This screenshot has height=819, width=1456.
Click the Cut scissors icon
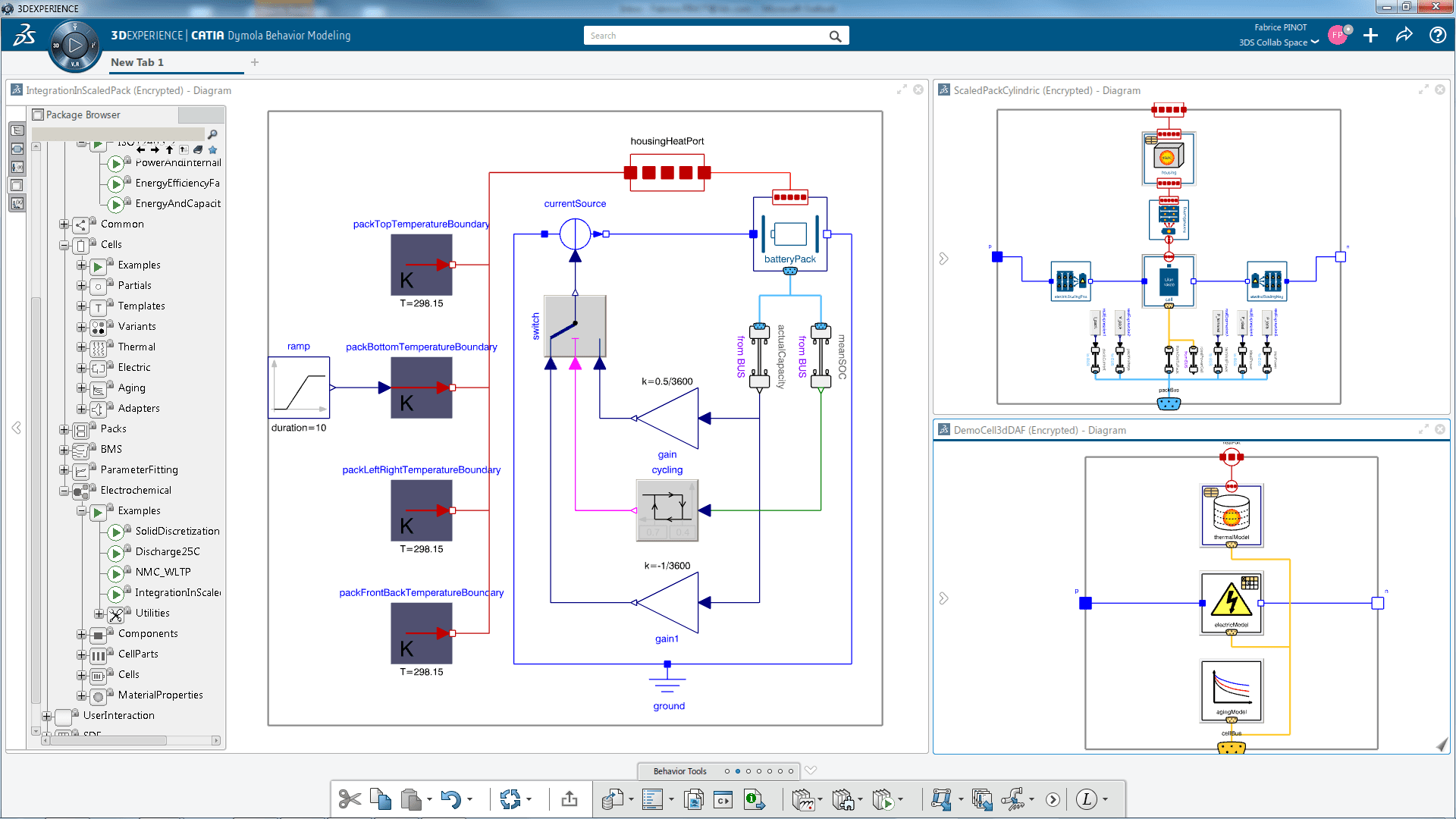tap(350, 799)
